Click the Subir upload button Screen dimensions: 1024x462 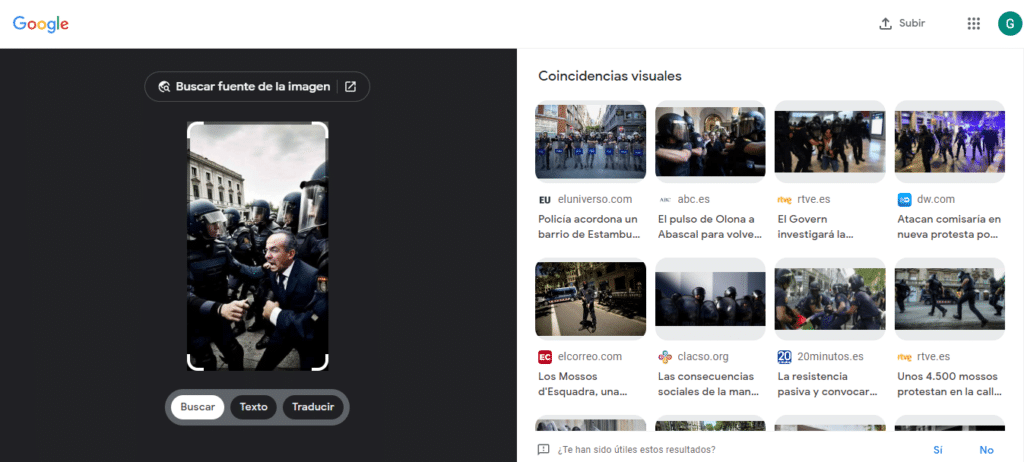[x=901, y=24]
